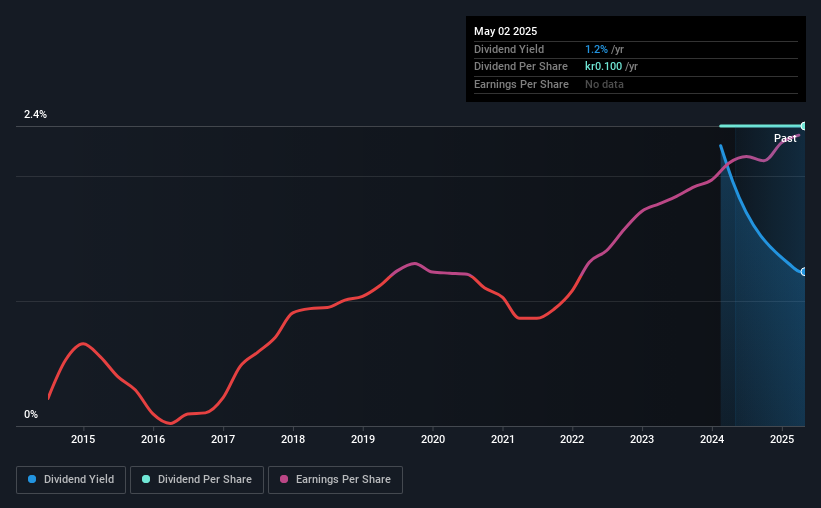The height and width of the screenshot is (508, 821).
Task: Toggle the Dividend Yield legend button
Action: tap(71, 480)
